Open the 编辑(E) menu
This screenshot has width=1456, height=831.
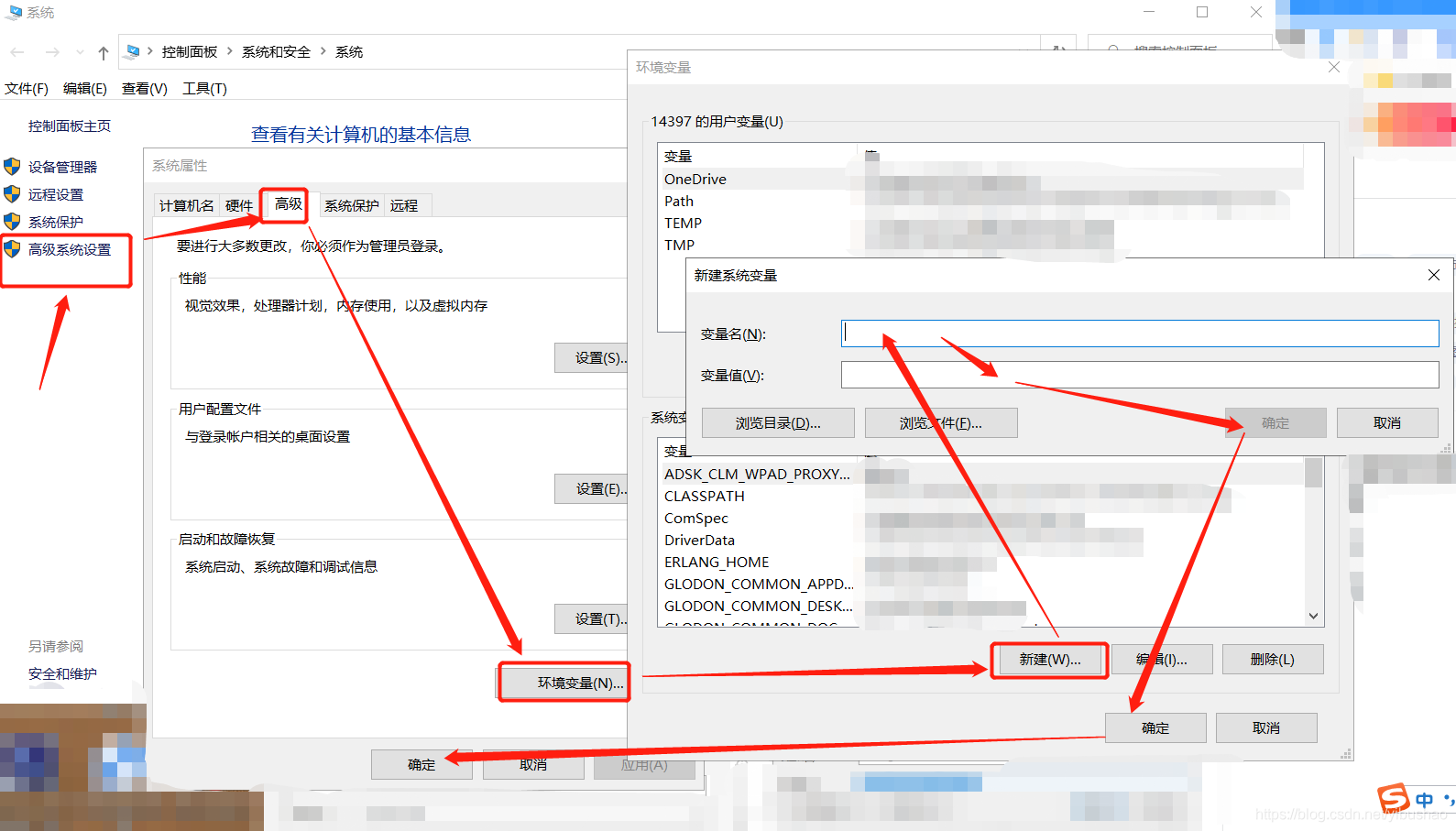85,89
